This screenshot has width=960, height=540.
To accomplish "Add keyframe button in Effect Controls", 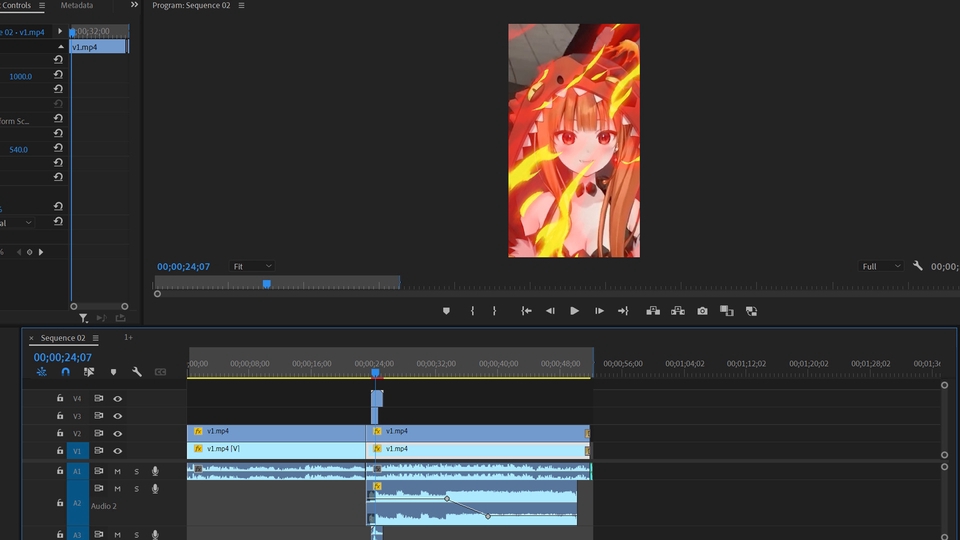I will pos(29,252).
